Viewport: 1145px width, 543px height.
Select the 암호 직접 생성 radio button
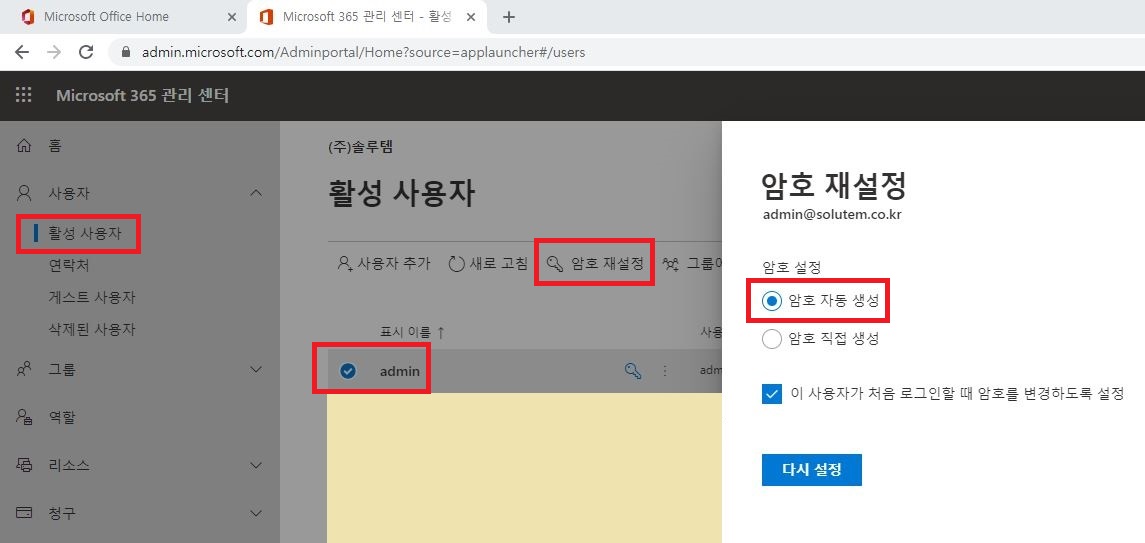tap(771, 339)
